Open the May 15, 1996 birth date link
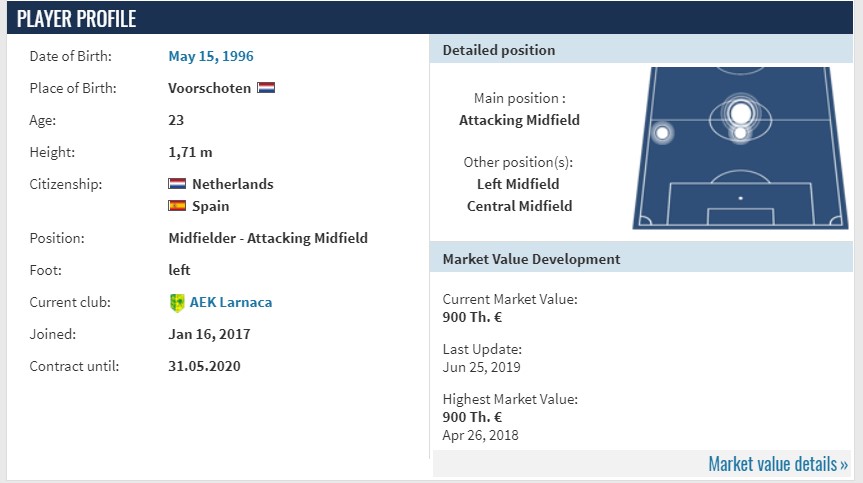863x483 pixels. pyautogui.click(x=211, y=56)
